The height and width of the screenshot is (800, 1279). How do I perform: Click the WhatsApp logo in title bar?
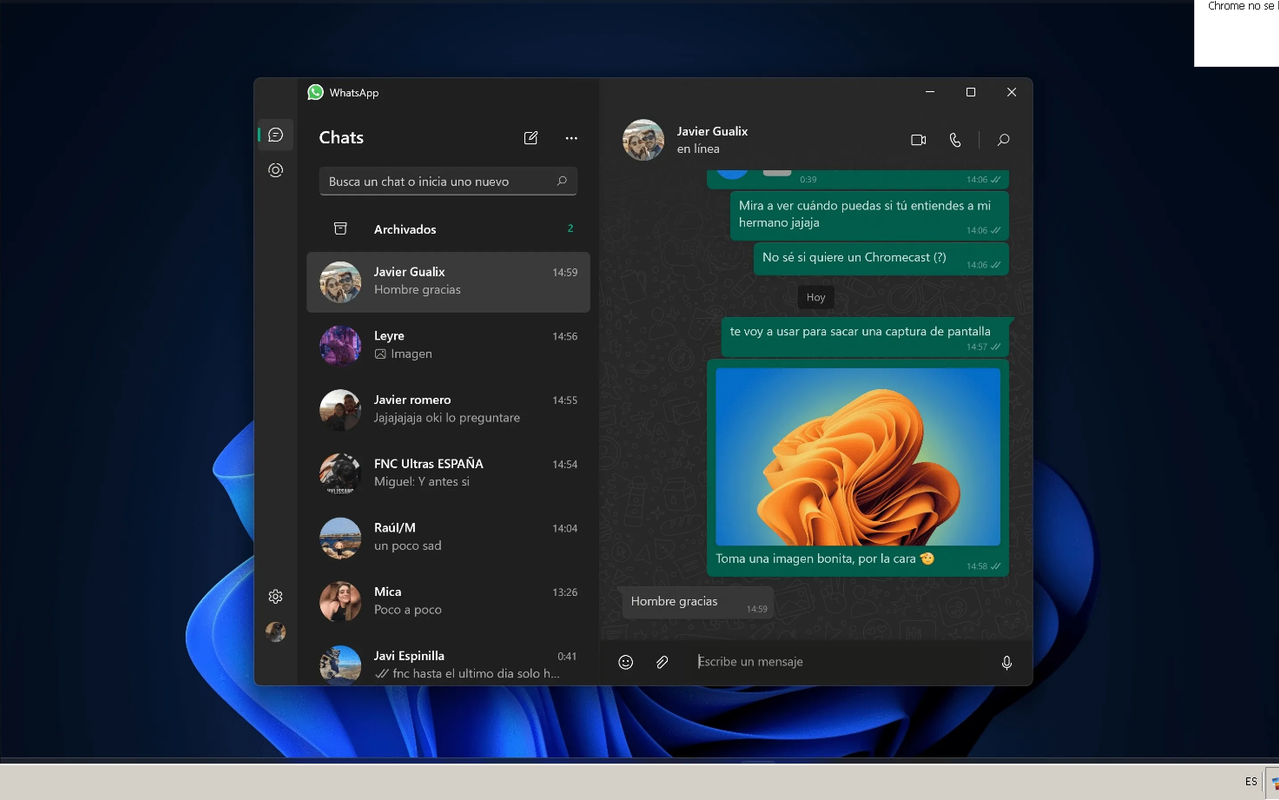(x=316, y=92)
